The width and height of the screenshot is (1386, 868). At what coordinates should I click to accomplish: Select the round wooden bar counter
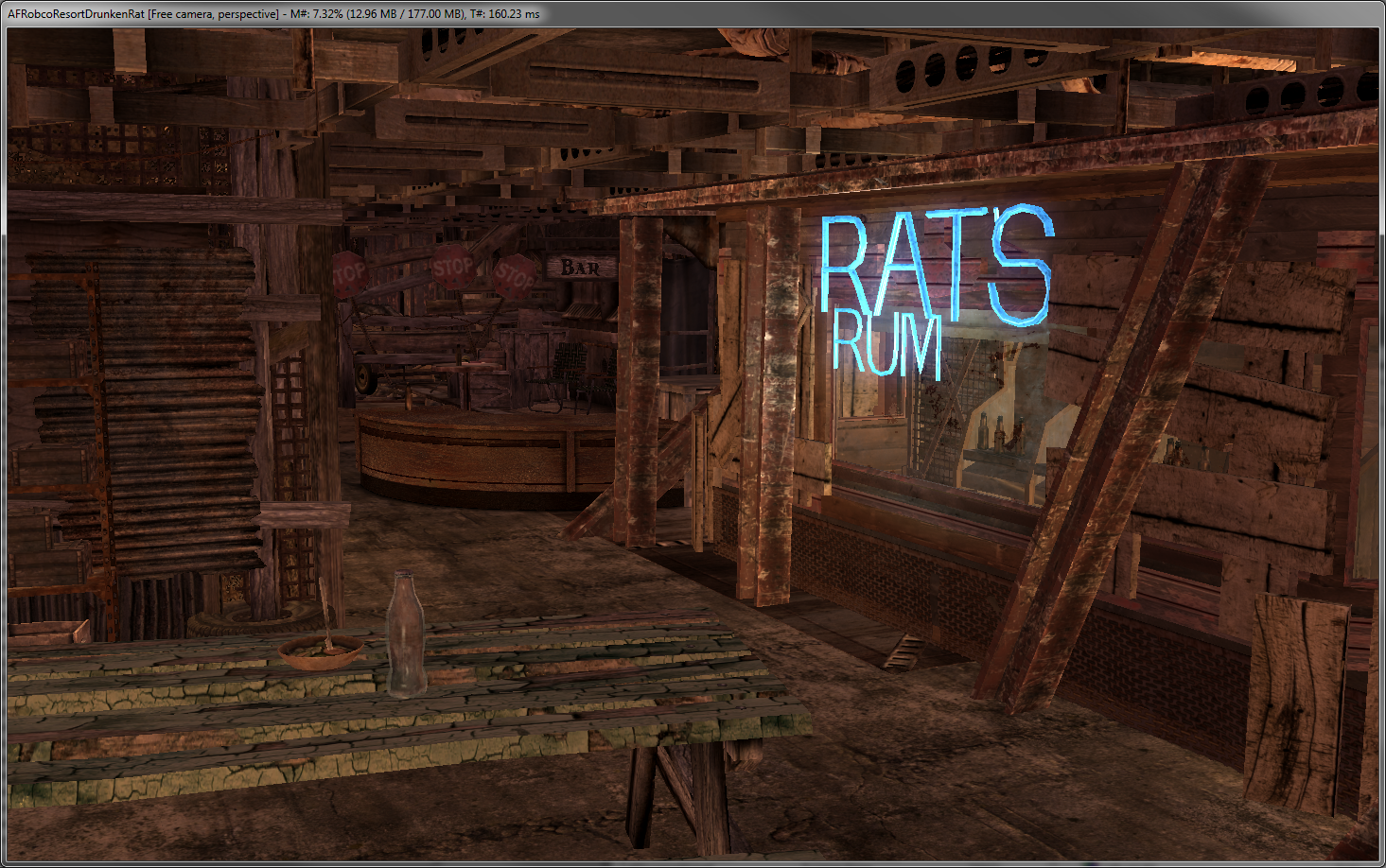[487, 459]
